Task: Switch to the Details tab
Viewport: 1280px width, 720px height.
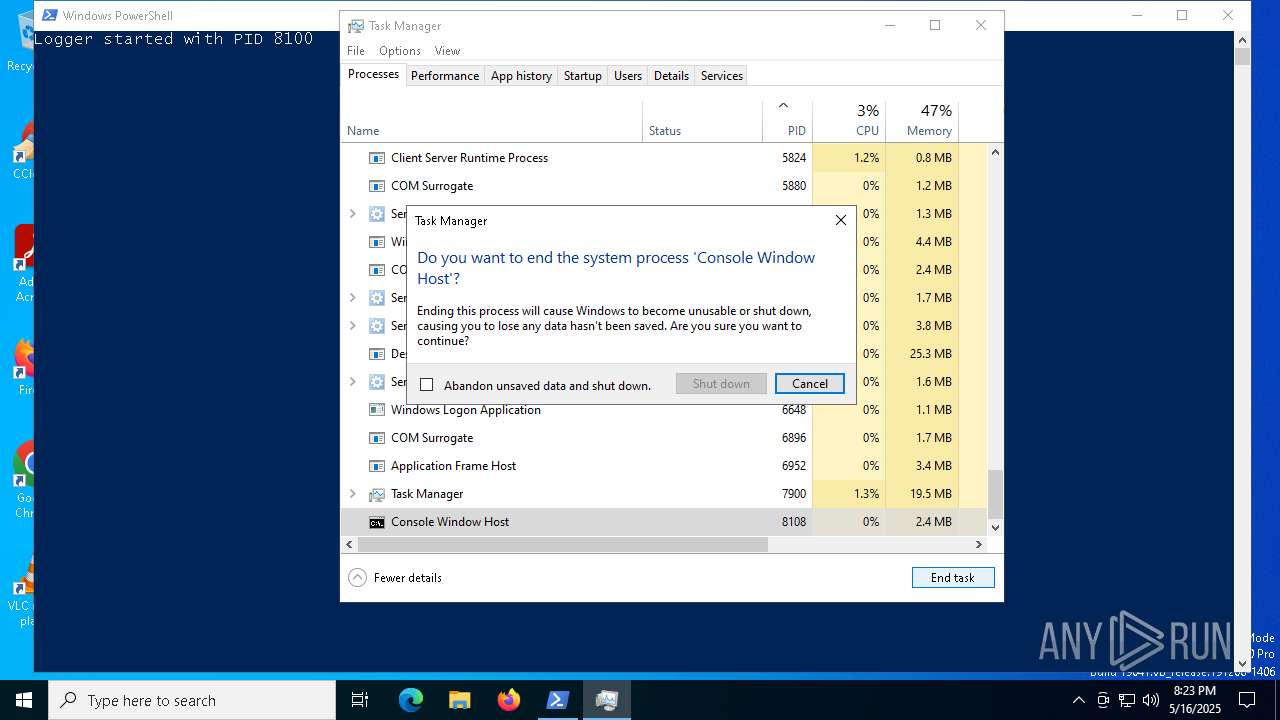Action: (671, 76)
